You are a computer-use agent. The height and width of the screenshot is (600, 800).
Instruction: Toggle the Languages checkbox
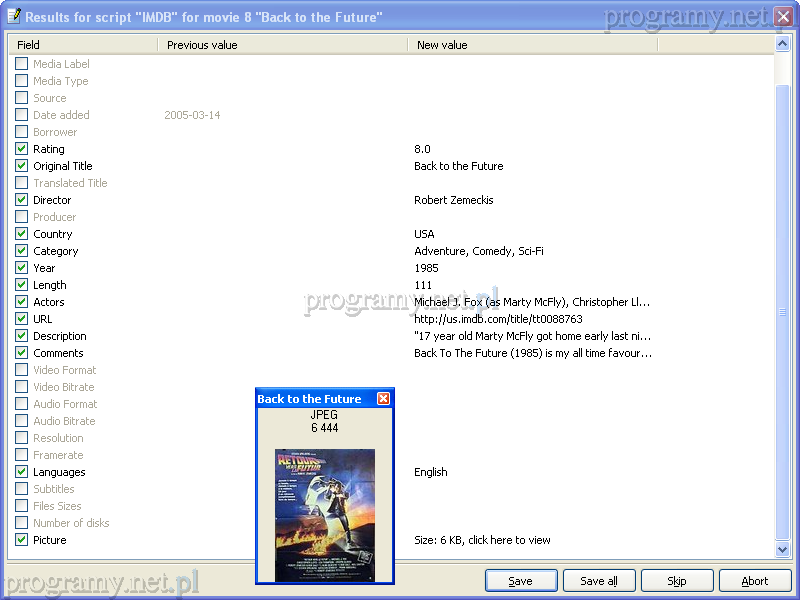click(22, 472)
